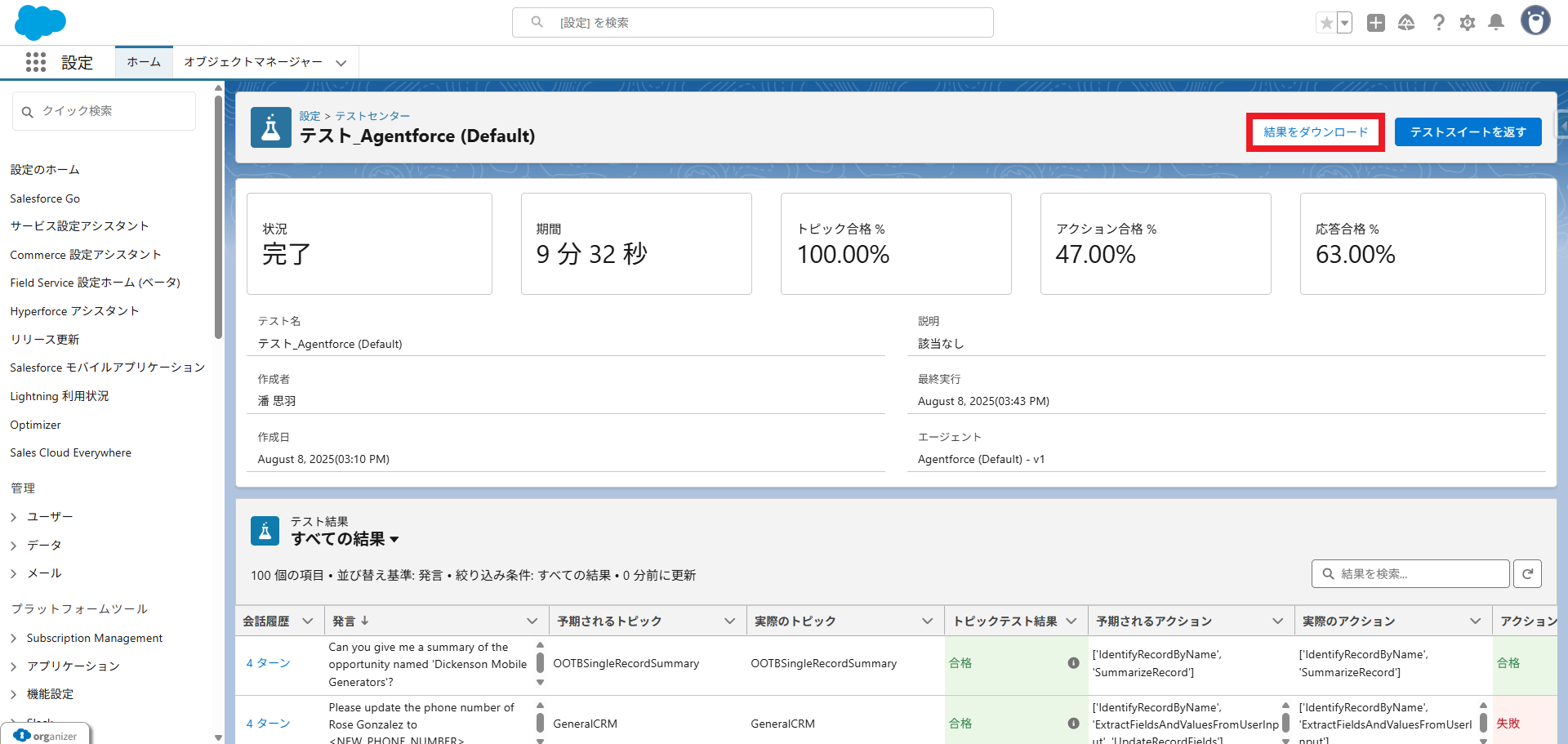1568x744 pixels.
Task: Open Sales Cloud Everywhere in sidebar
Action: [70, 452]
